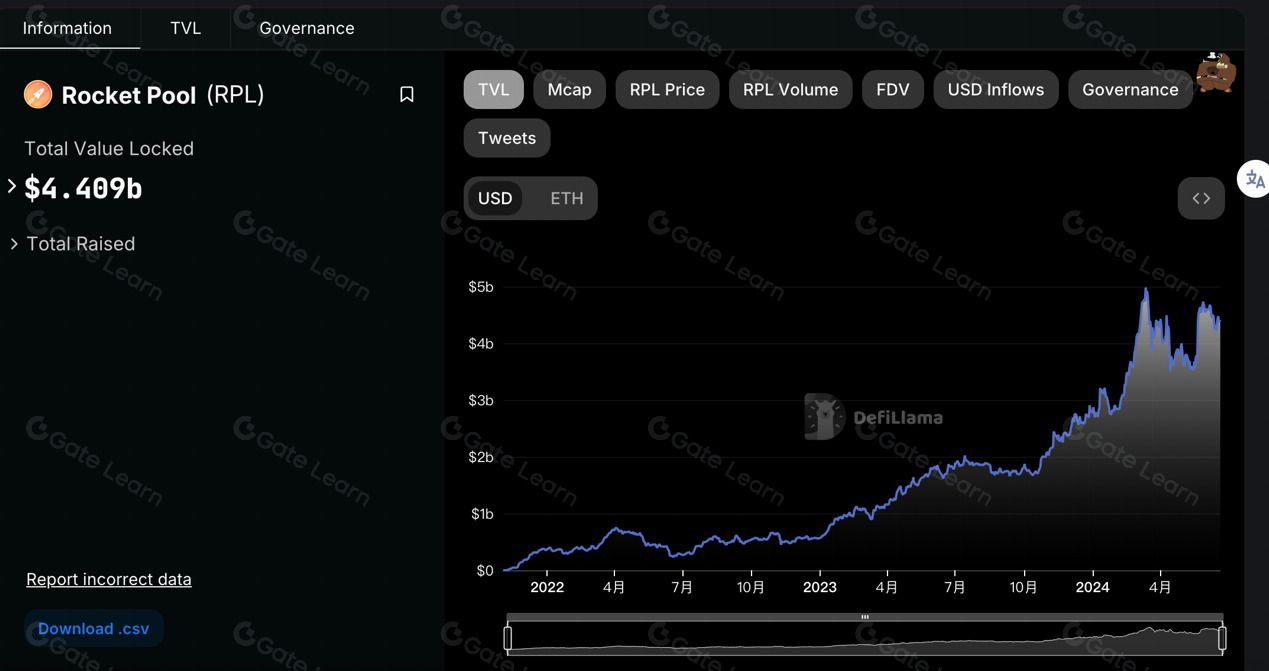The height and width of the screenshot is (671, 1269).
Task: Switch chart denomination to ETH
Action: tap(566, 198)
